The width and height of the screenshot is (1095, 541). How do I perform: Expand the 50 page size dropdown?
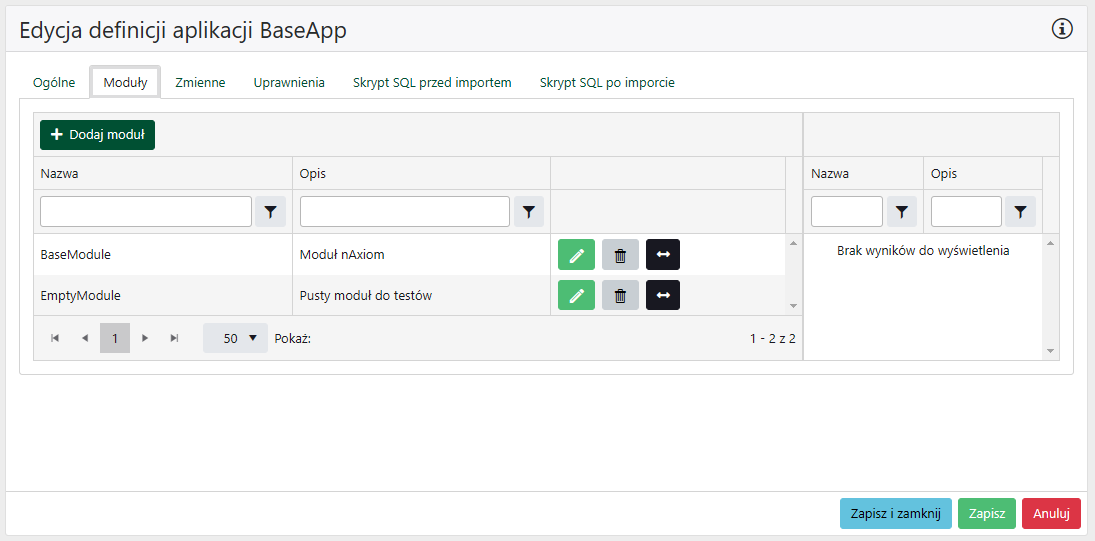coord(236,338)
